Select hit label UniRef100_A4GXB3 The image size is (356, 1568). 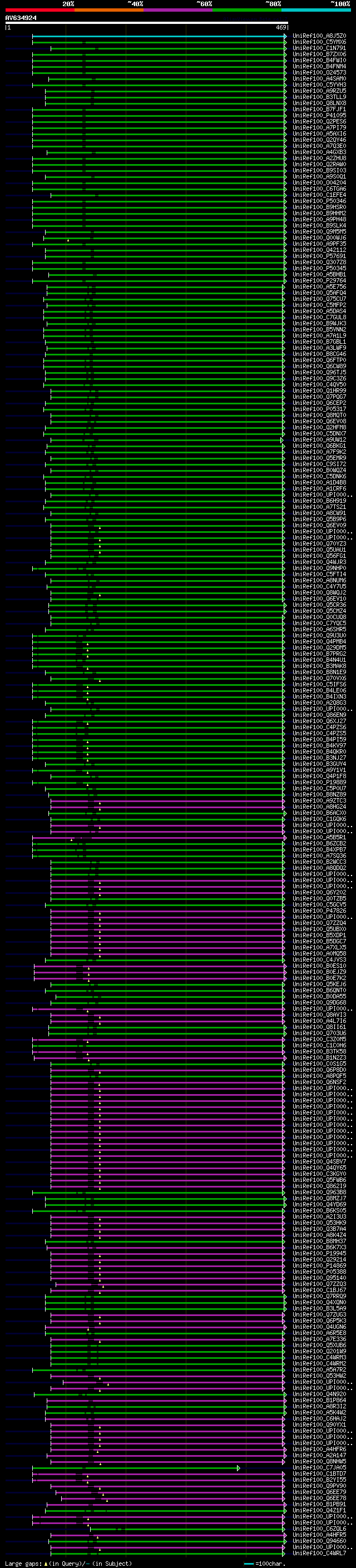point(319,152)
